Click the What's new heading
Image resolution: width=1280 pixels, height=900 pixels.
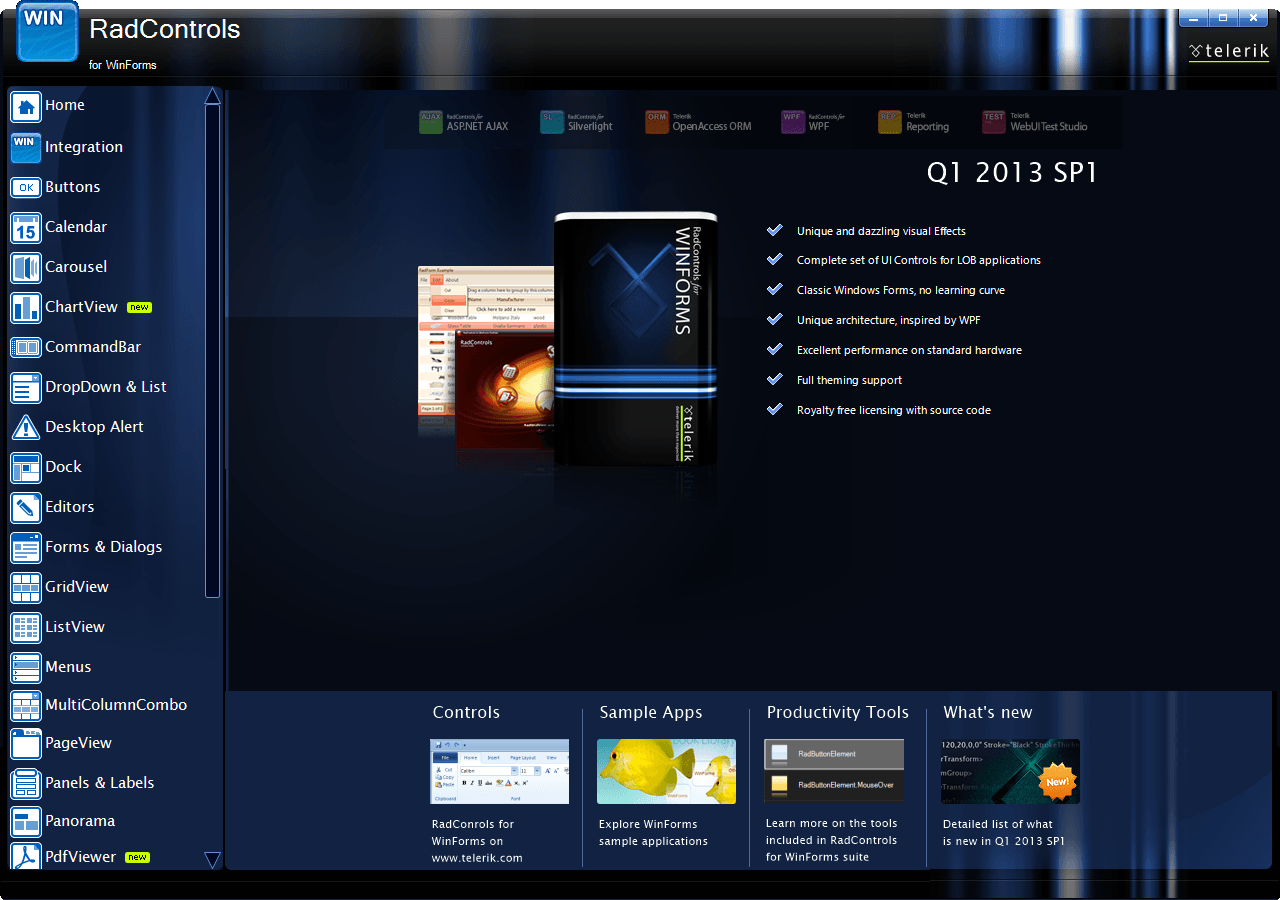[x=988, y=713]
